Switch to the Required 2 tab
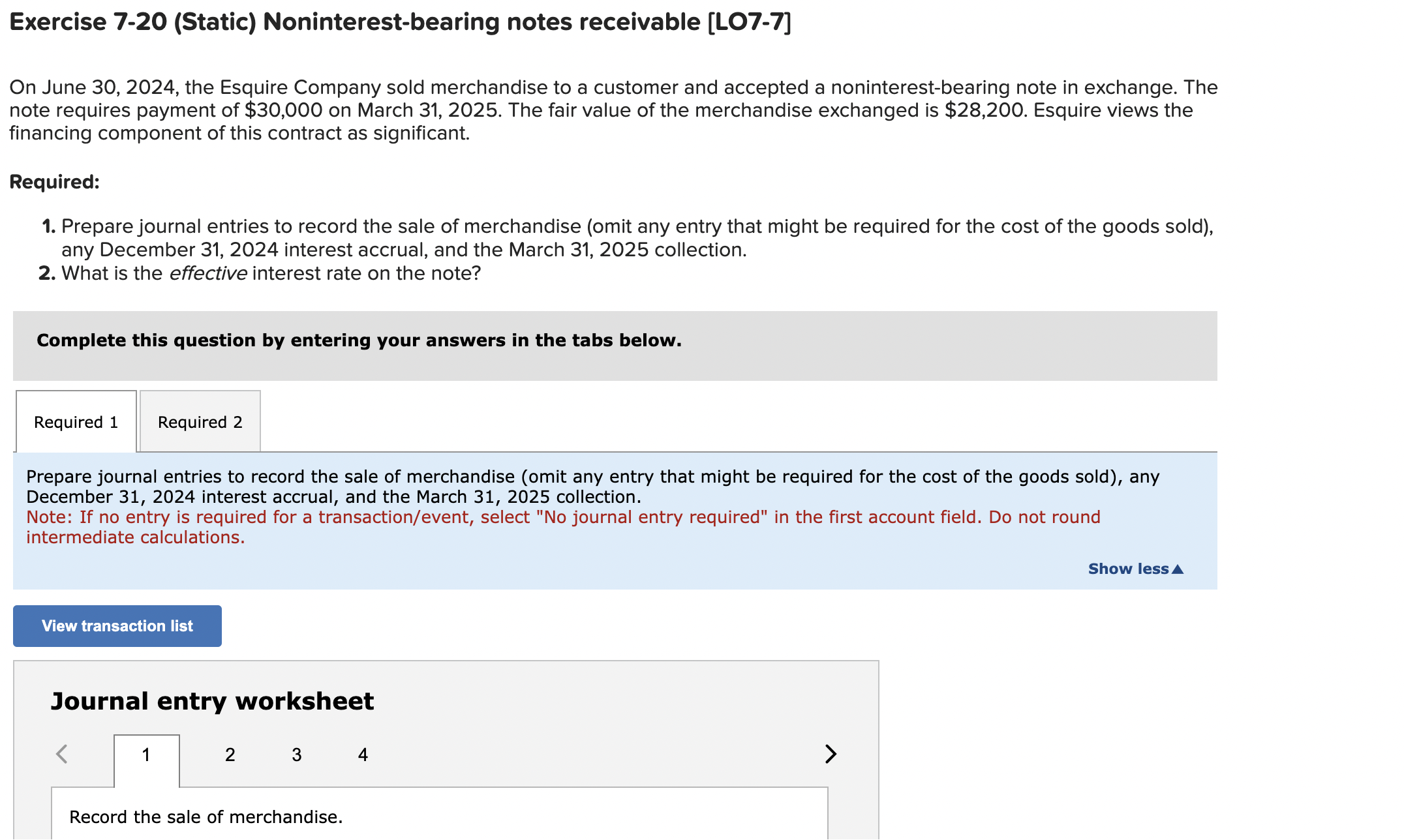The image size is (1404, 840). point(200,422)
